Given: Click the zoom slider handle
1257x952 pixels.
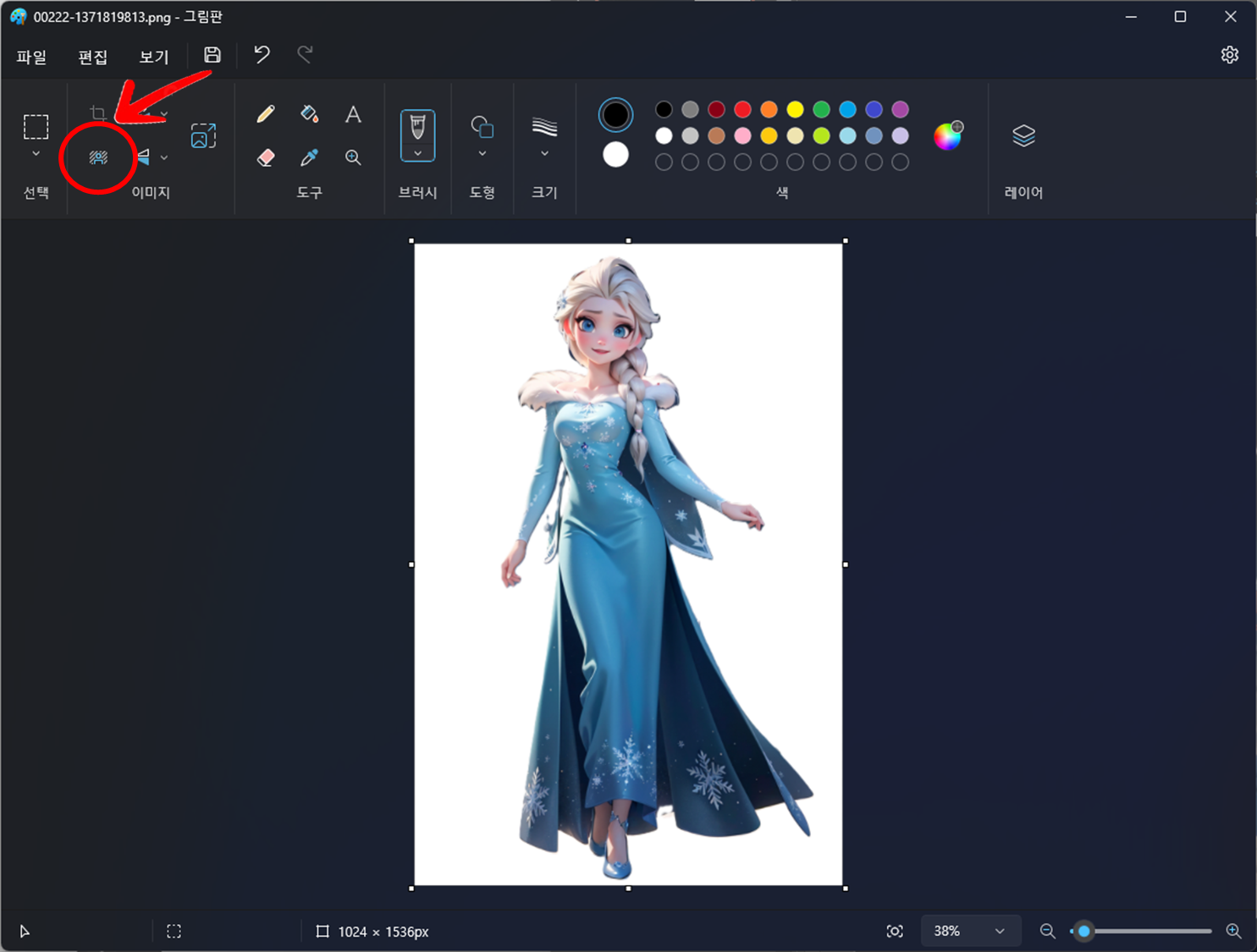Looking at the screenshot, I should point(1083,931).
